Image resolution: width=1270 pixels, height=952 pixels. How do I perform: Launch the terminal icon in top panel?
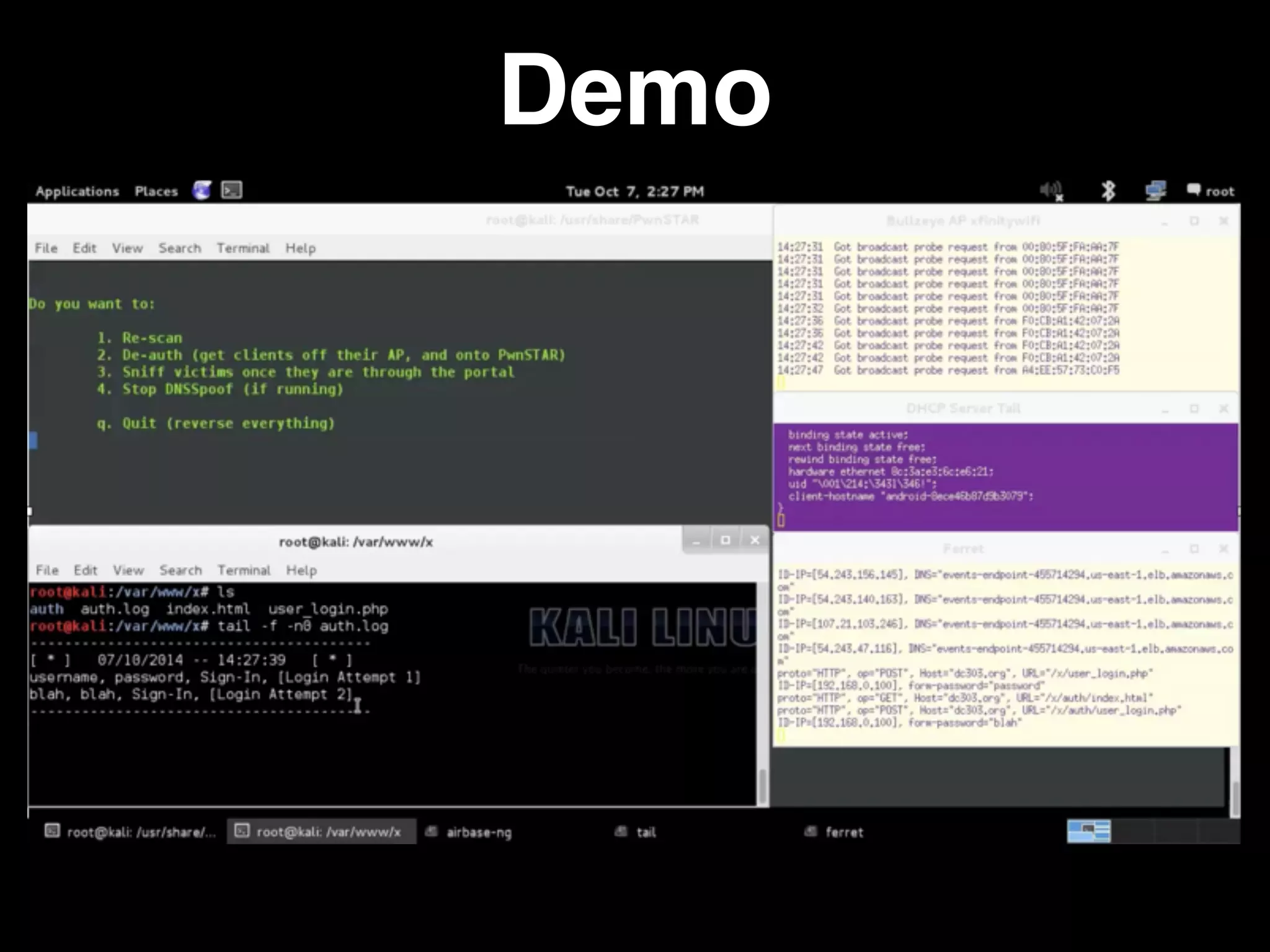click(x=232, y=190)
